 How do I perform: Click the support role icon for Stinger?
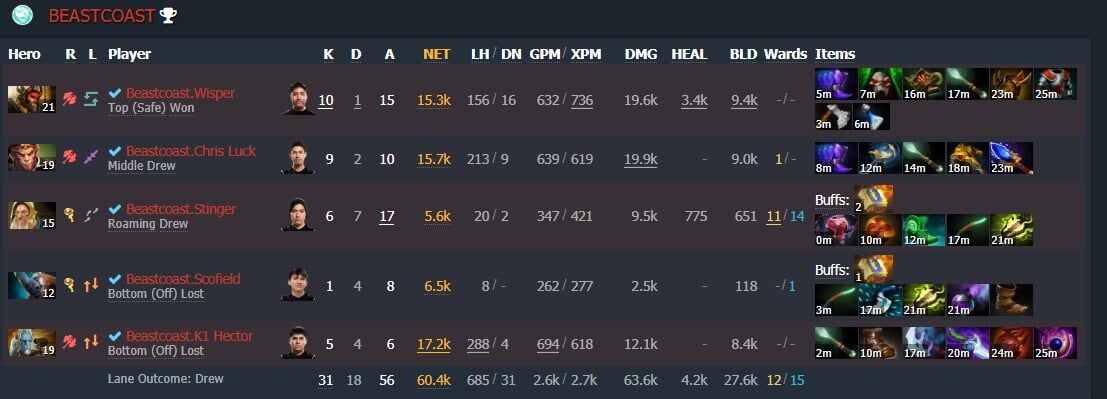click(69, 215)
